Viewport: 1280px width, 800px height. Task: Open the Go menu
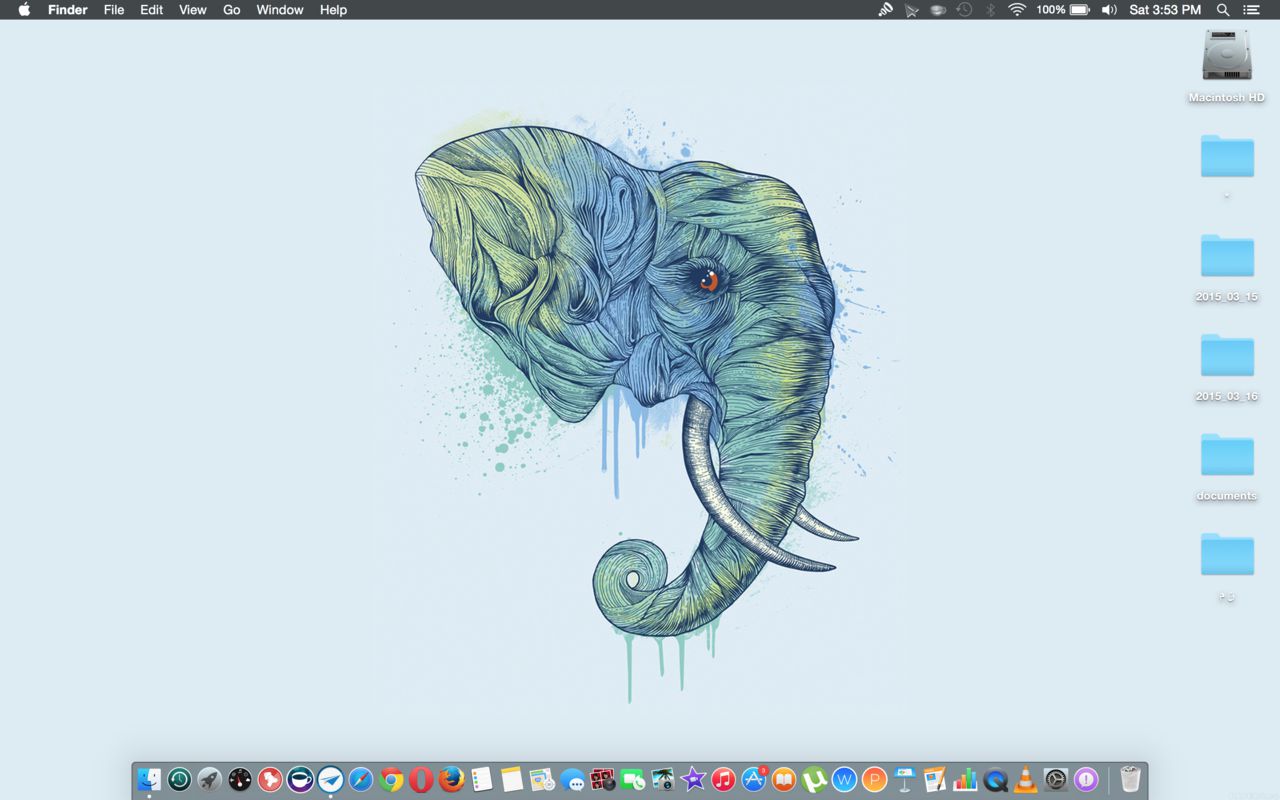(232, 9)
